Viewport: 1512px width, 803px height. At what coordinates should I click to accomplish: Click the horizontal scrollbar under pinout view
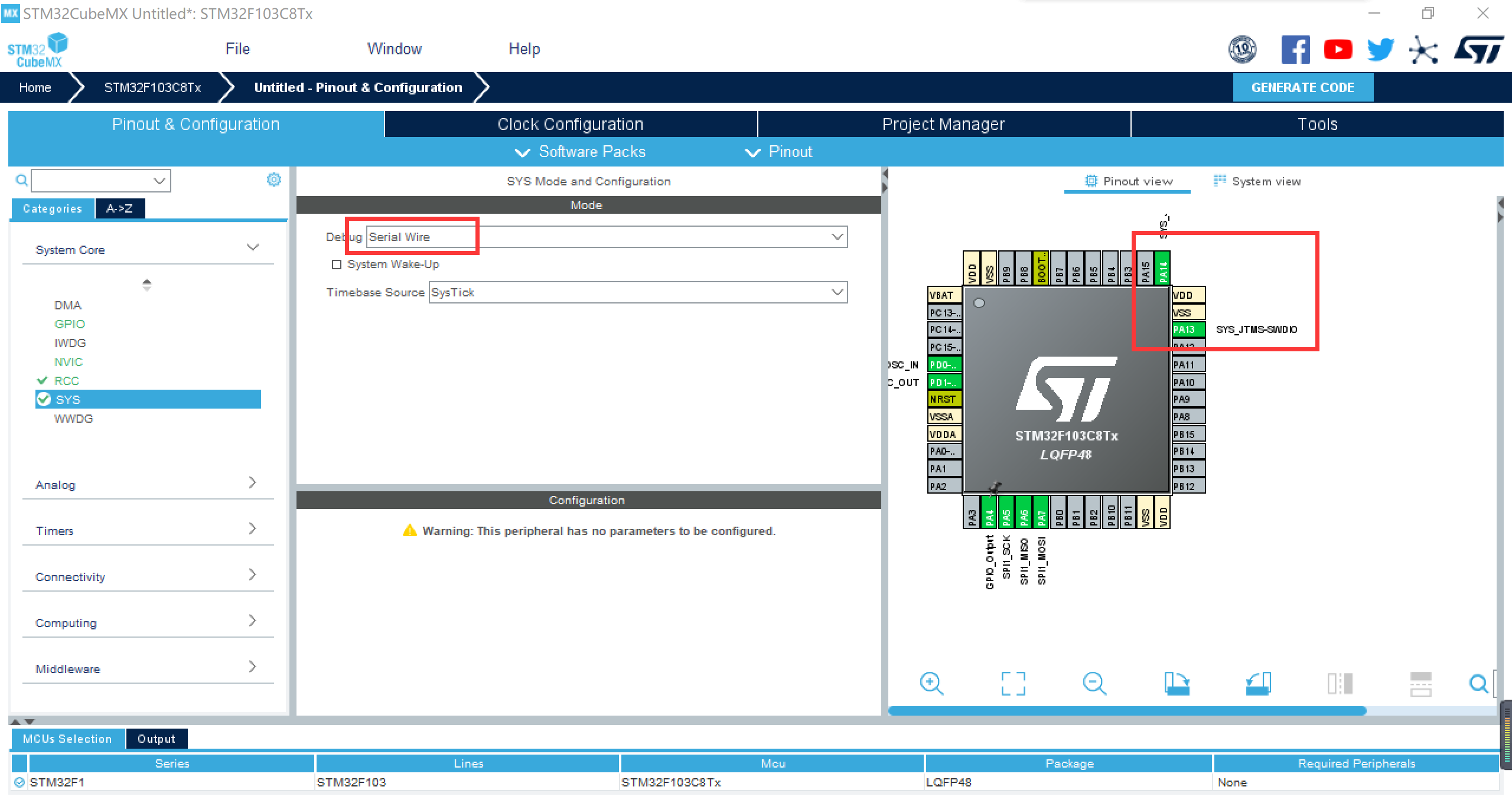(1127, 711)
